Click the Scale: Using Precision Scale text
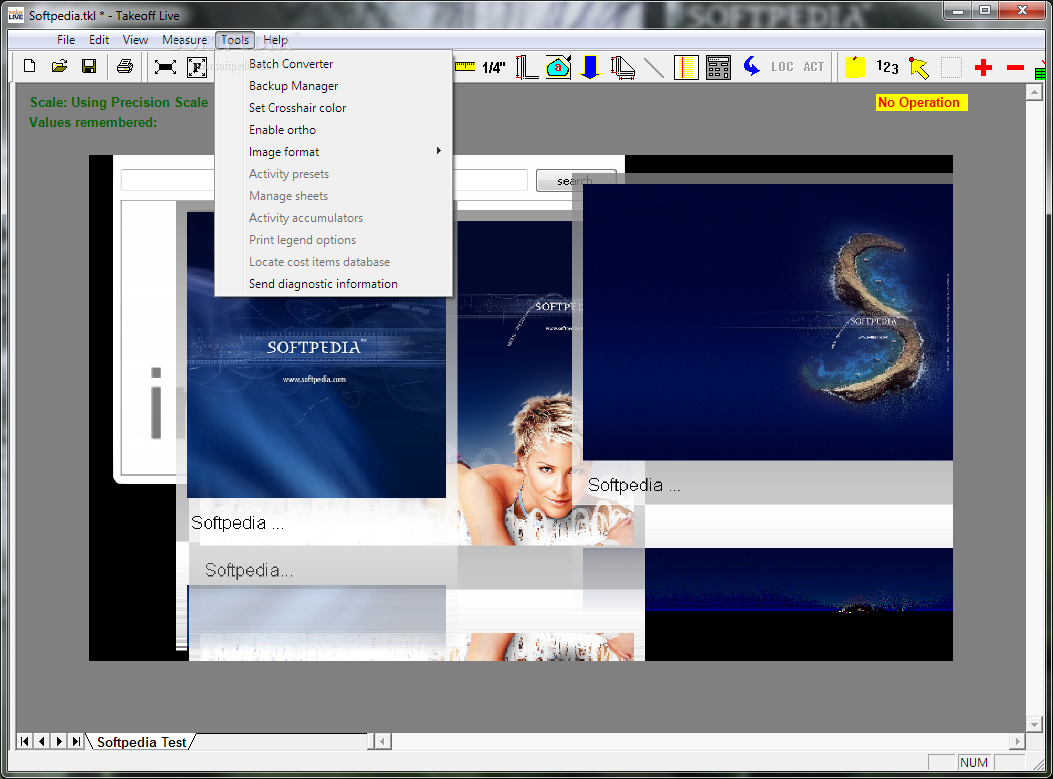 pyautogui.click(x=119, y=102)
